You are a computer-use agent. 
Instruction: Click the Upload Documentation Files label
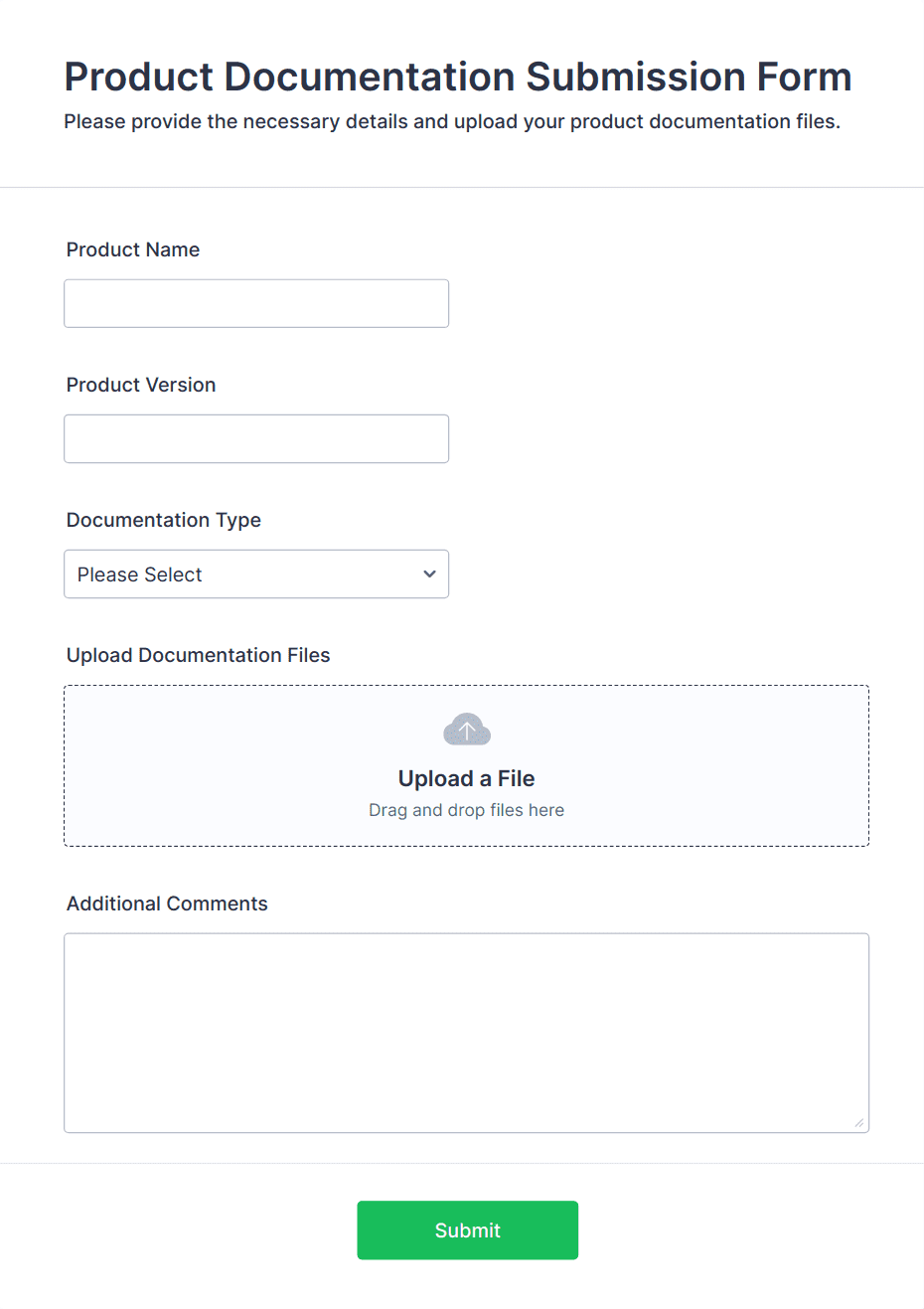pos(198,655)
